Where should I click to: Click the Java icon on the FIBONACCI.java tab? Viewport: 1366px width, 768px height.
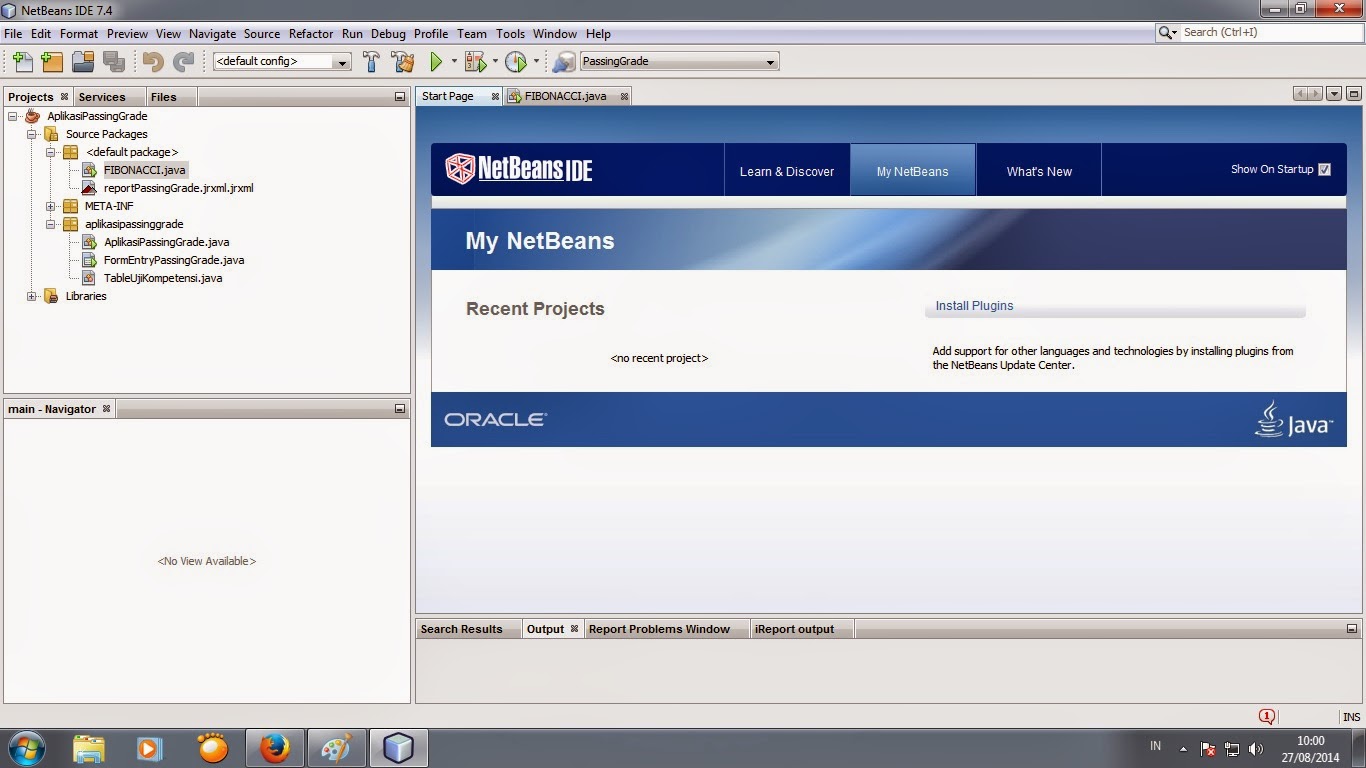point(515,96)
